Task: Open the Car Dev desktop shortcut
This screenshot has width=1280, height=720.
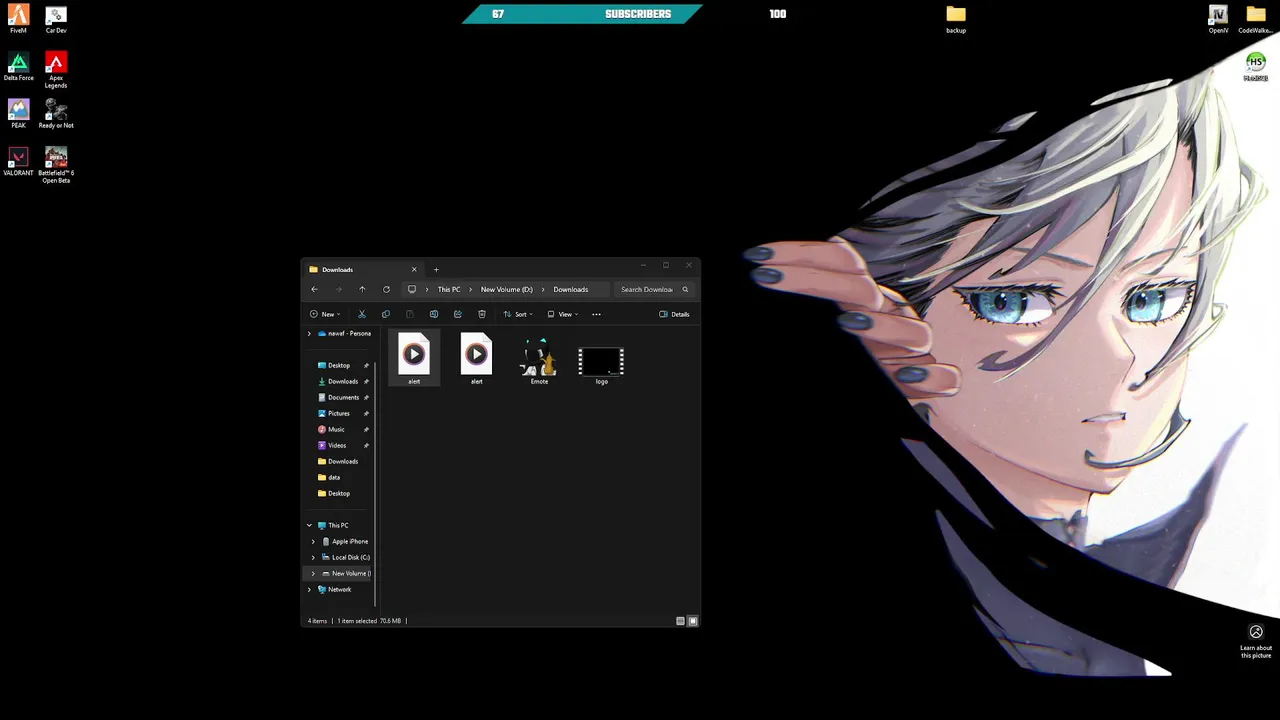Action: tap(56, 19)
